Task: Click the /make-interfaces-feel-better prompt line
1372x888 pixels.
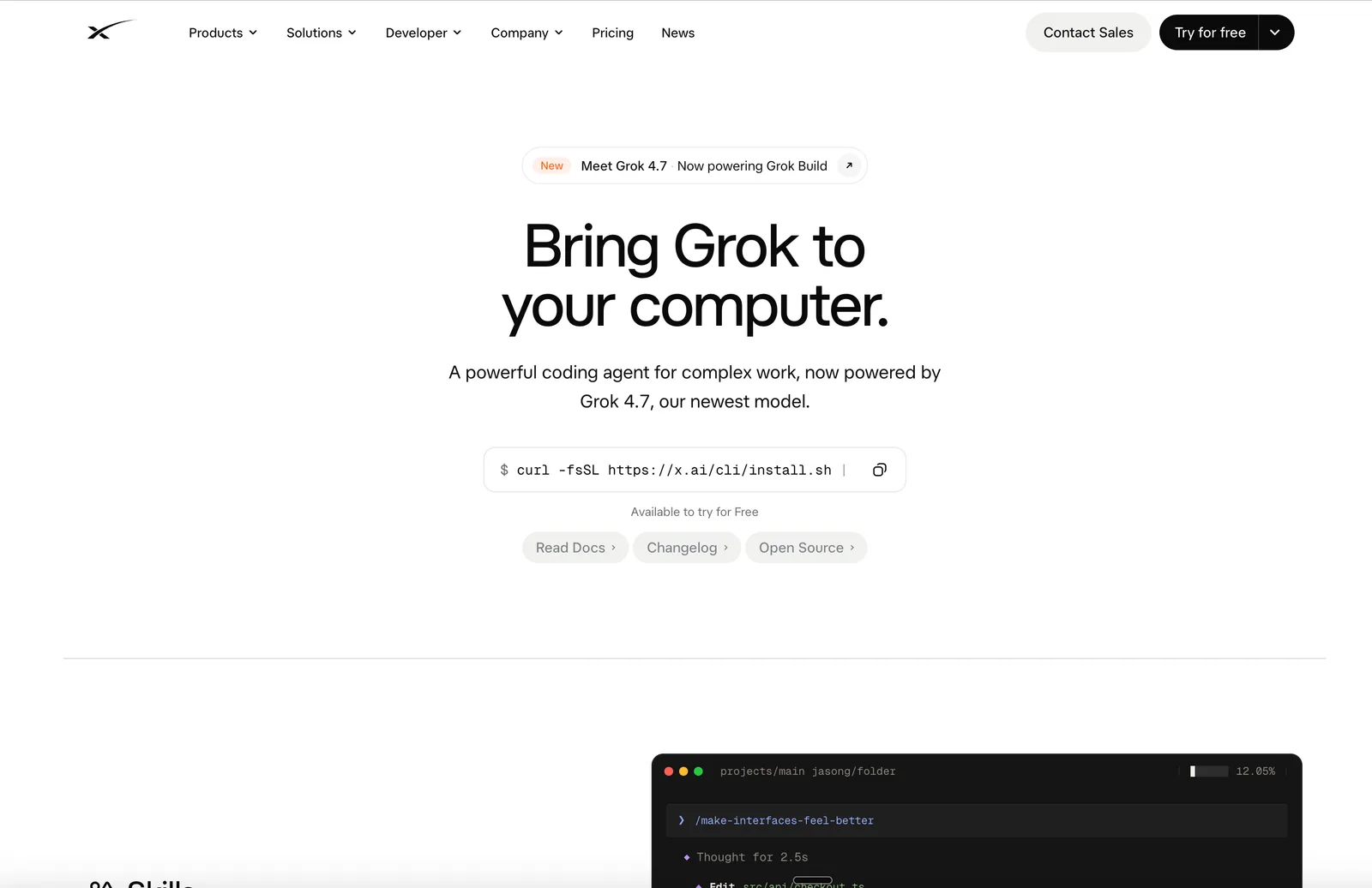Action: [977, 820]
